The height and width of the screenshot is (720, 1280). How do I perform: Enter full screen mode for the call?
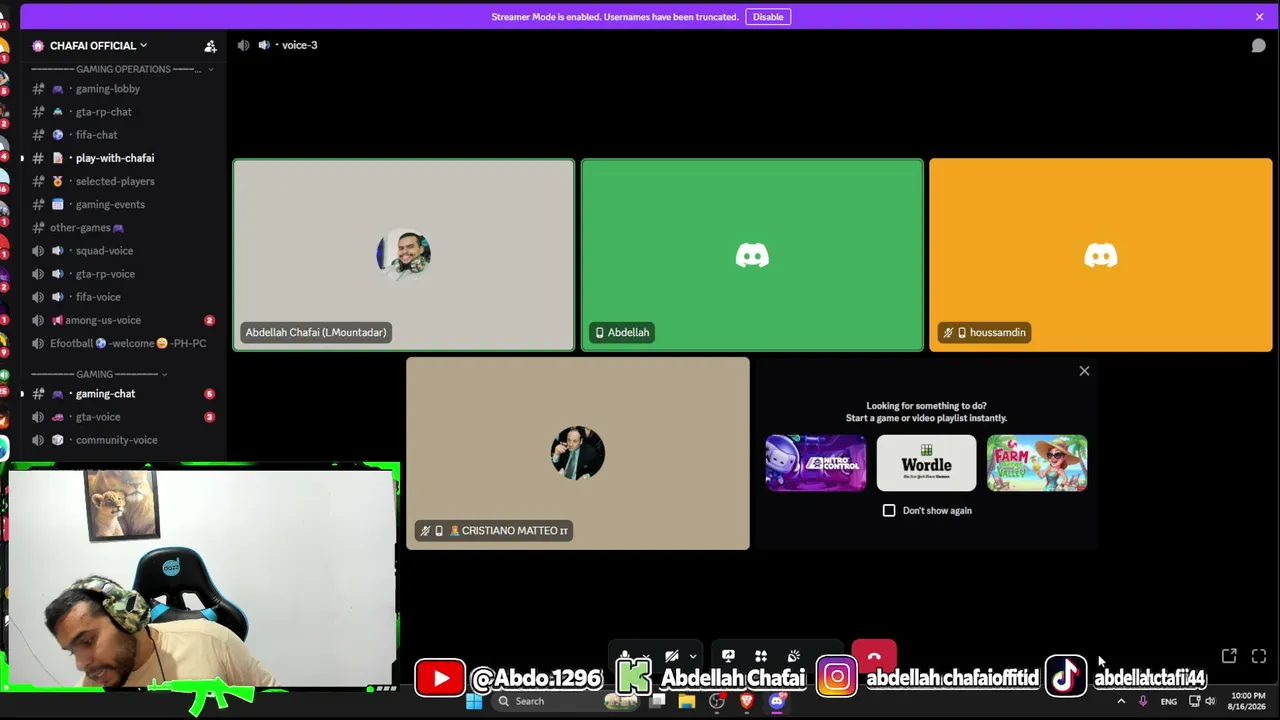1259,656
